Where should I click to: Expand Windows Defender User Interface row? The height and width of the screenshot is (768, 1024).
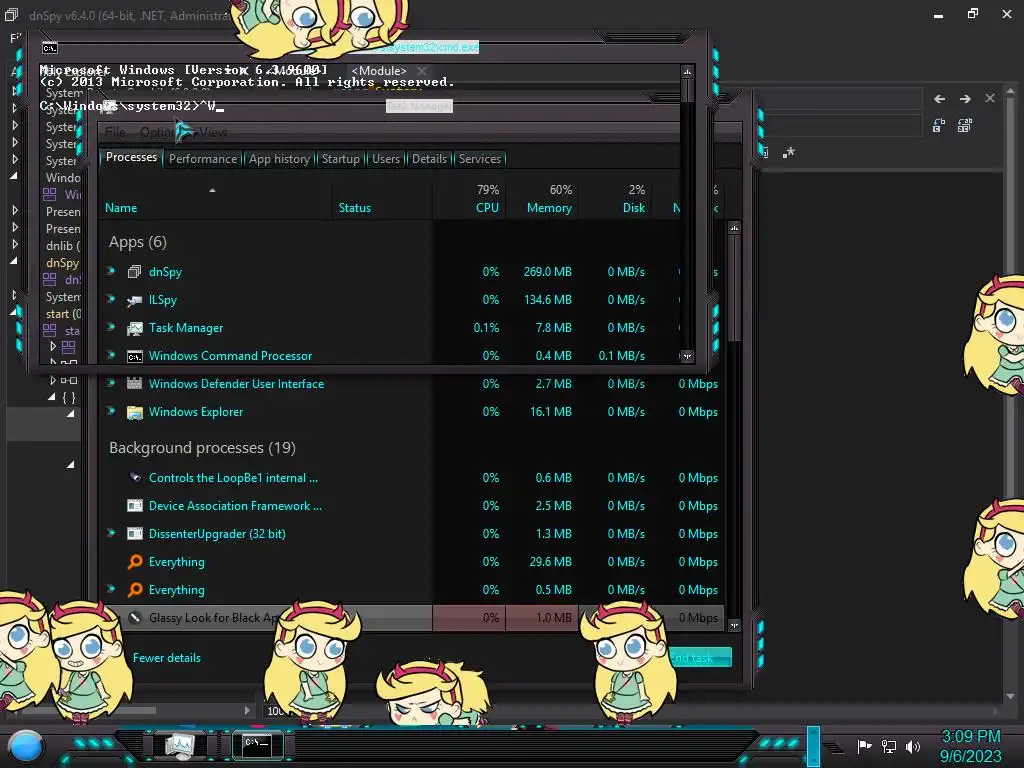pos(111,383)
